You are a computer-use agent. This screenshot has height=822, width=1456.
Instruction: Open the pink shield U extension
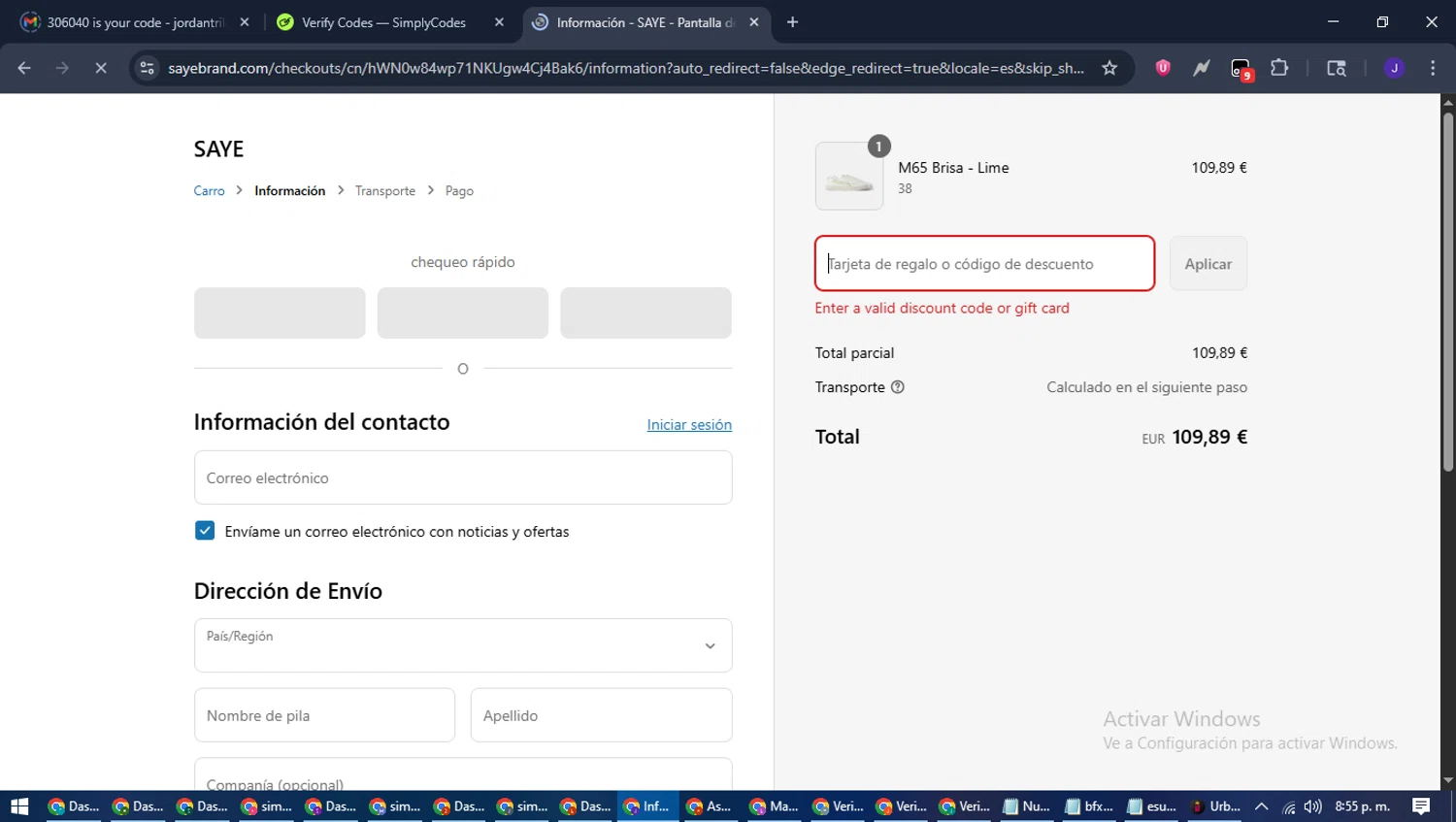(x=1163, y=68)
